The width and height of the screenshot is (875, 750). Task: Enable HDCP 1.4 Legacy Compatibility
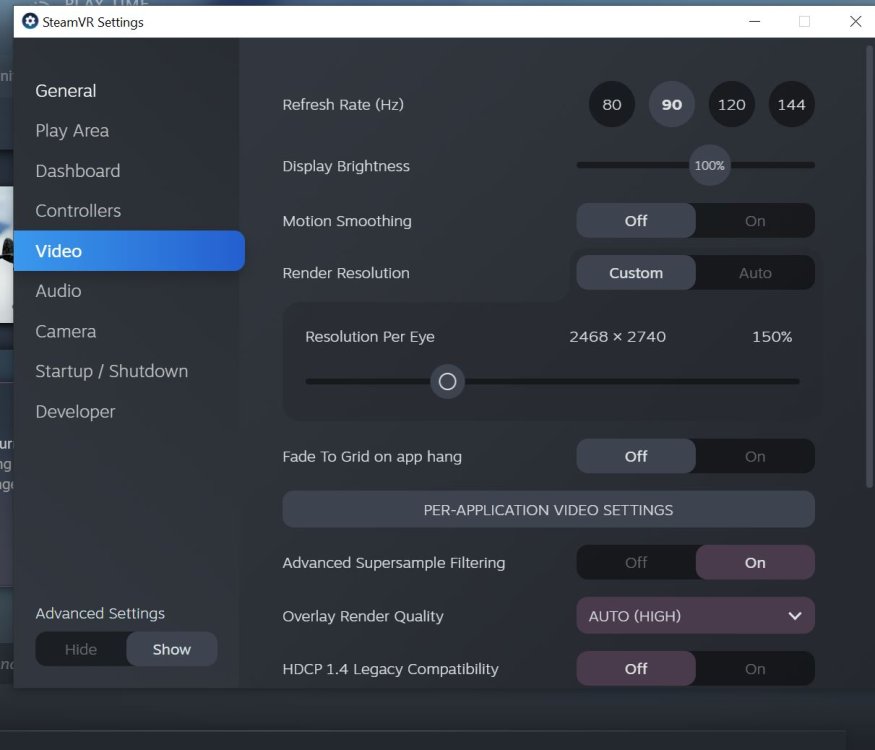pos(755,669)
